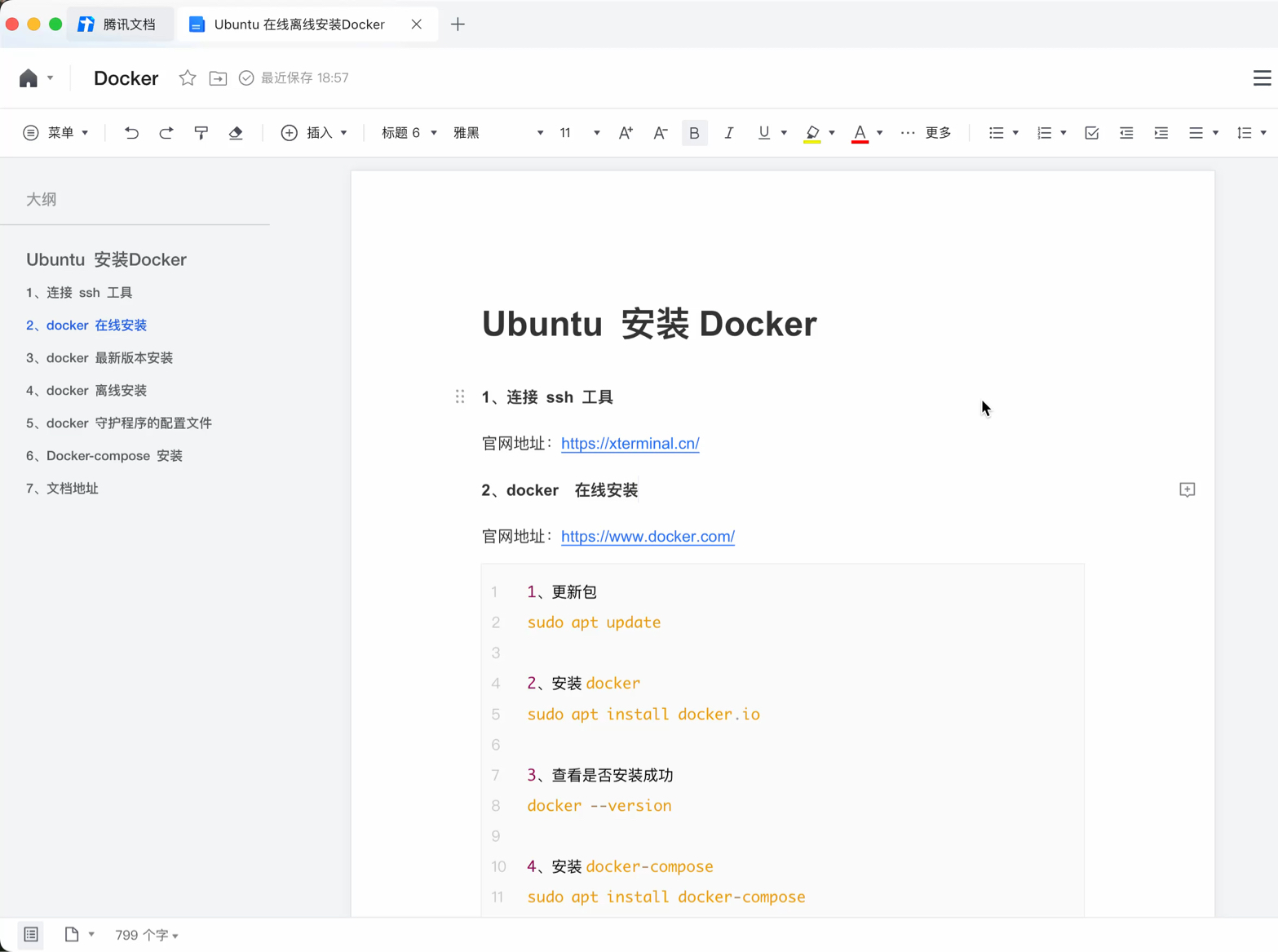Click the page view icon in status bar
The height and width of the screenshot is (952, 1278).
72,935
